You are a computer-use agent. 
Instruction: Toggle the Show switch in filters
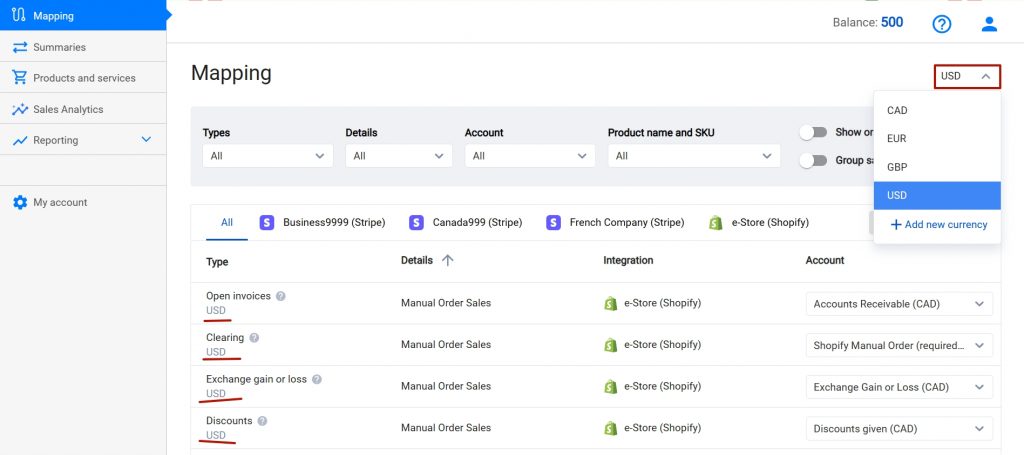813,133
